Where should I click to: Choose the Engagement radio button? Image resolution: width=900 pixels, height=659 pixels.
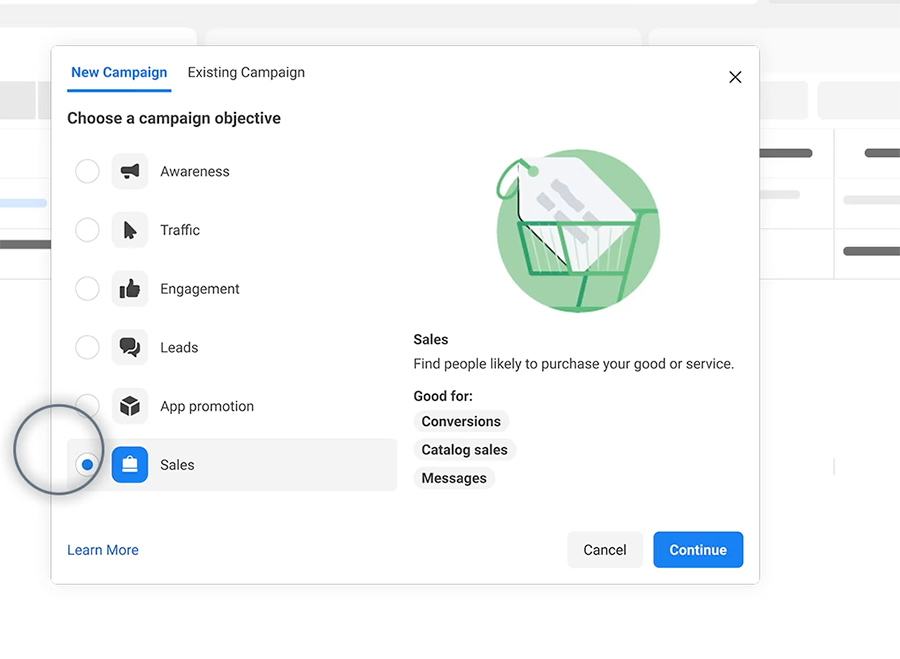click(x=87, y=289)
